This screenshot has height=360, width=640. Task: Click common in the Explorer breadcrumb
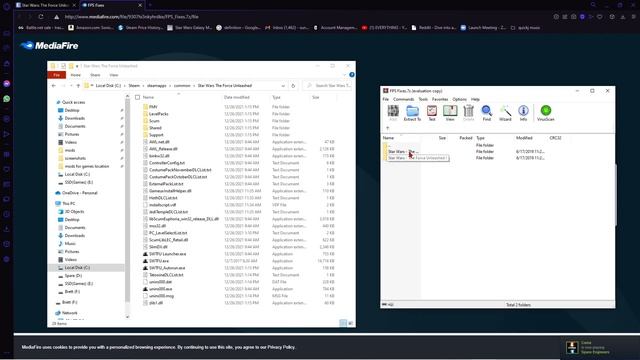(x=182, y=86)
